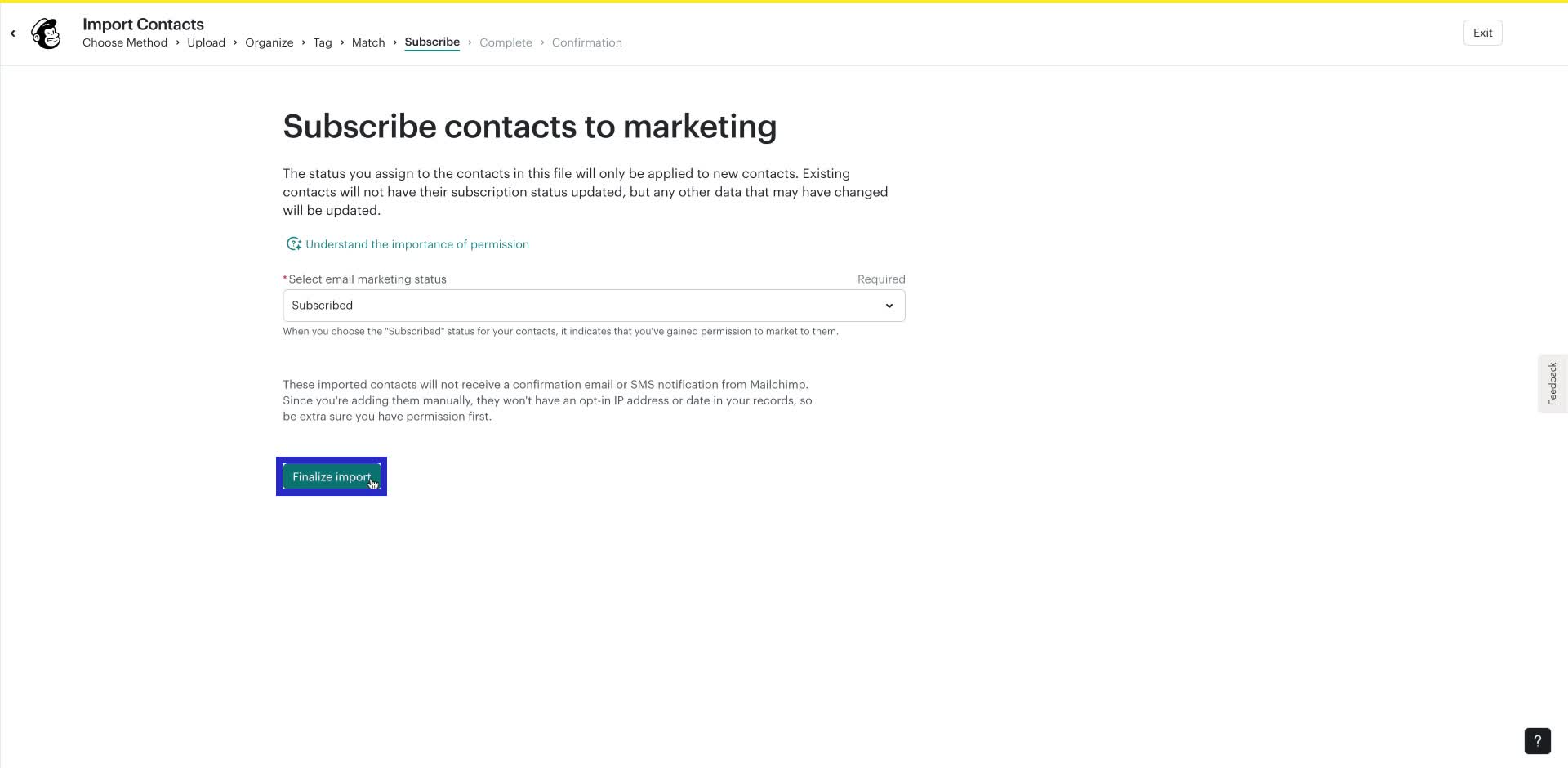Screen dimensions: 1568x768
Task: Exit the import flow
Action: tap(1482, 33)
